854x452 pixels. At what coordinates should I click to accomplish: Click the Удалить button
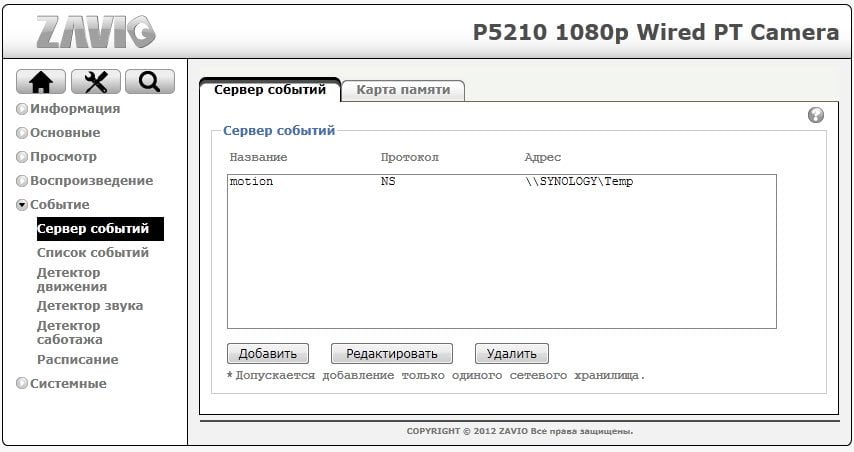pyautogui.click(x=511, y=353)
